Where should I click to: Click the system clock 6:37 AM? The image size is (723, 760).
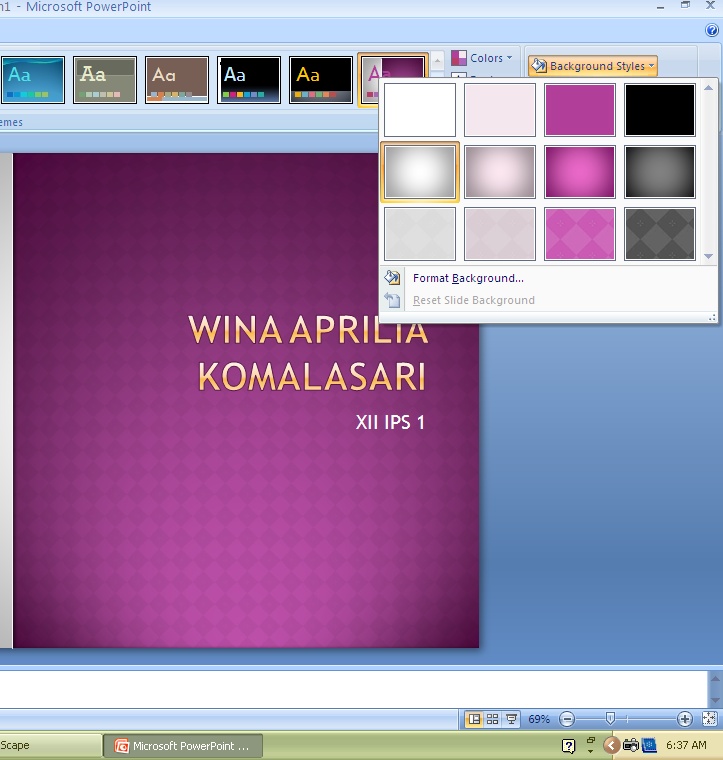(x=686, y=745)
